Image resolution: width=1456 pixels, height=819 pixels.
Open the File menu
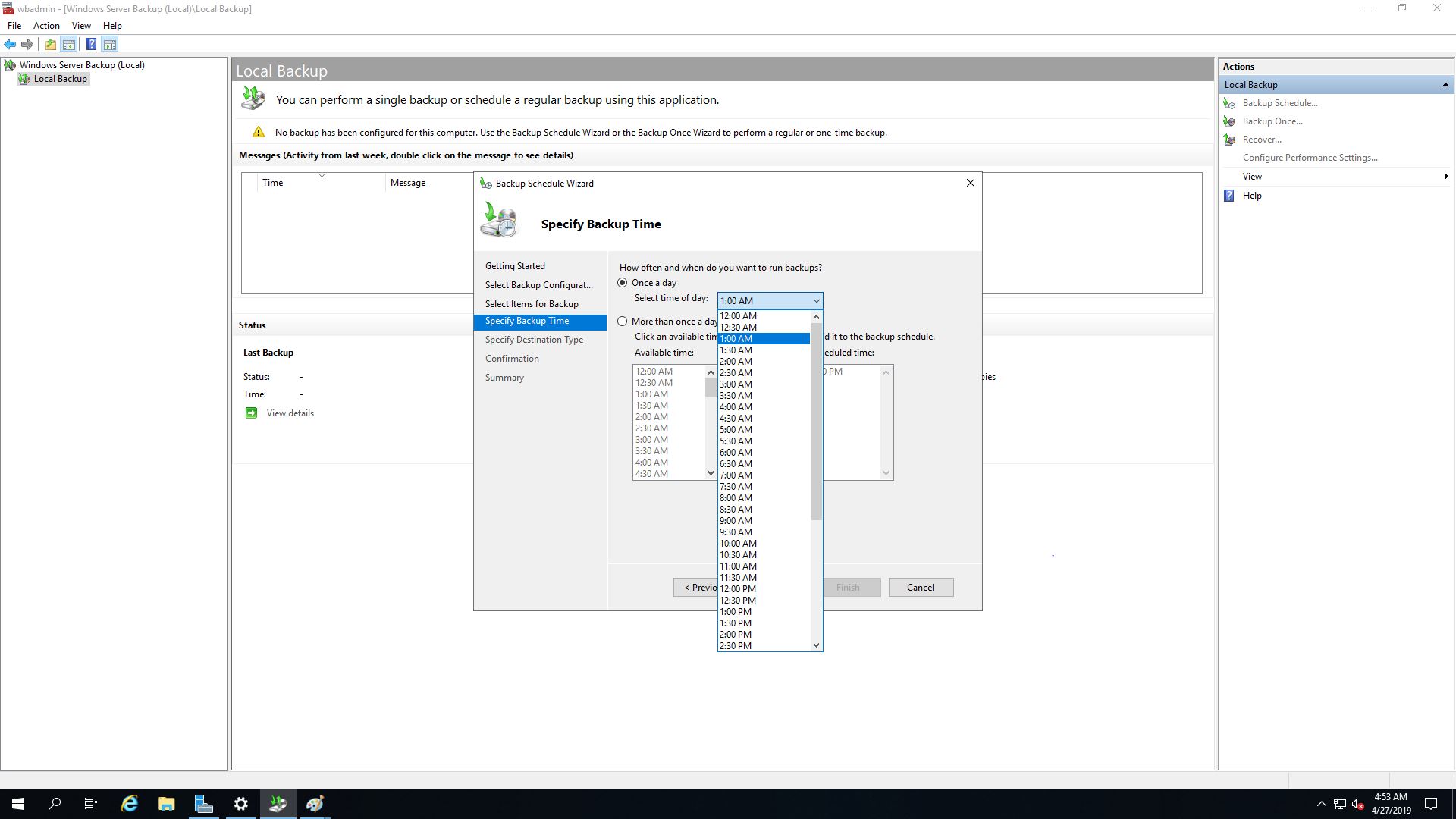coord(14,26)
